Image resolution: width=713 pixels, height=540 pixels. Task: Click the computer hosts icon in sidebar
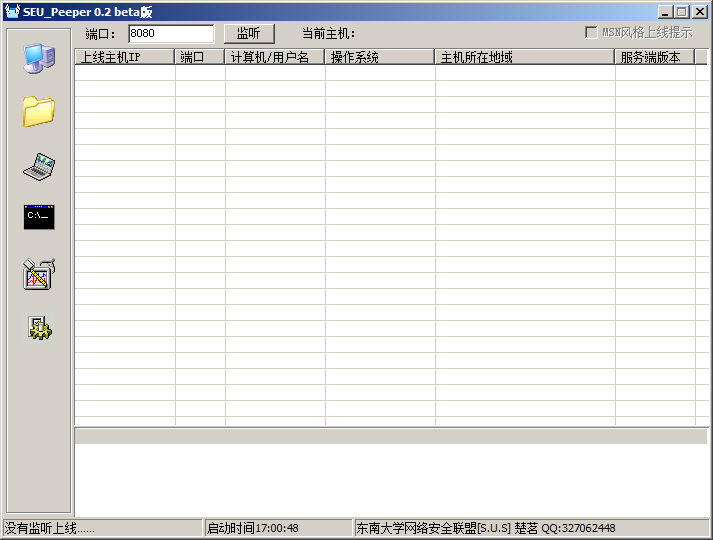(39, 58)
